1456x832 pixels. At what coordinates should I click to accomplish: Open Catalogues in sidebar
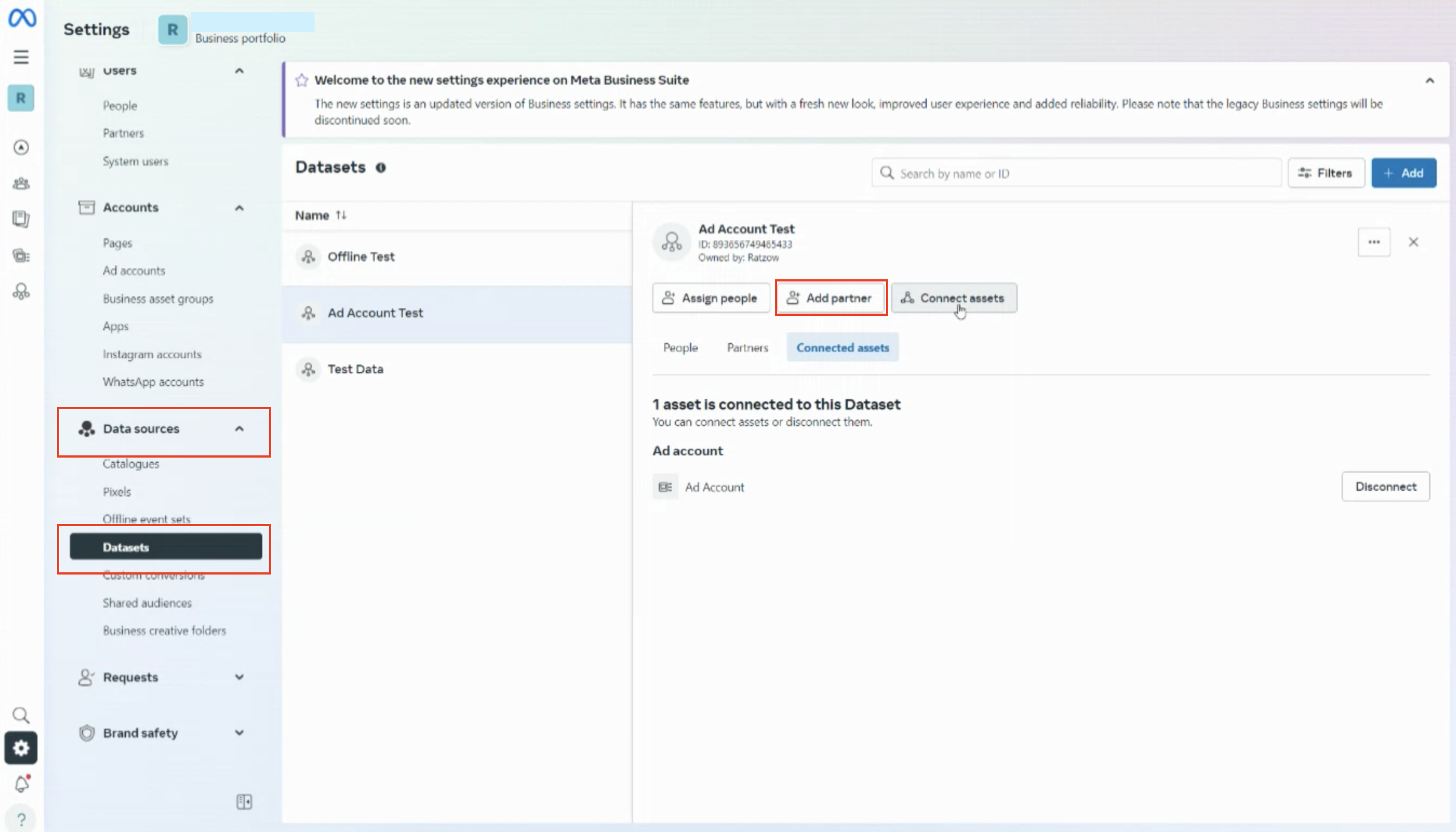pyautogui.click(x=131, y=464)
